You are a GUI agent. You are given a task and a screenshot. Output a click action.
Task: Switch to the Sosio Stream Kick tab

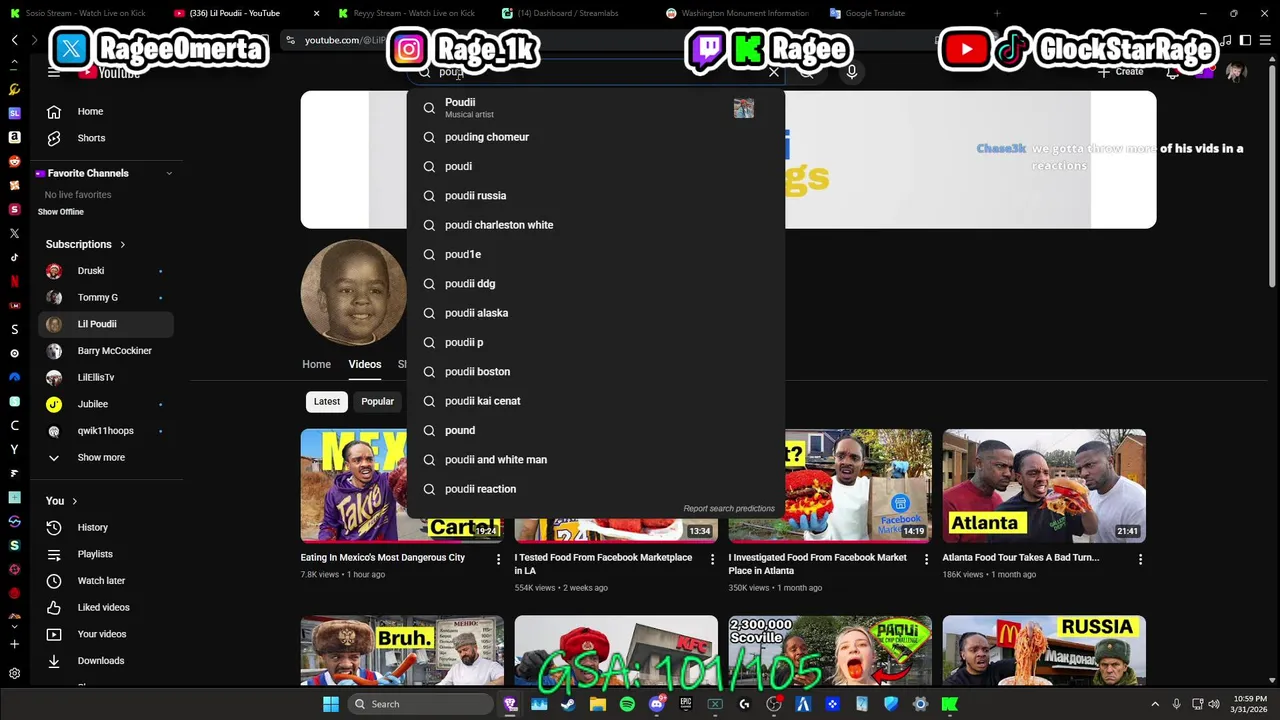click(x=81, y=13)
